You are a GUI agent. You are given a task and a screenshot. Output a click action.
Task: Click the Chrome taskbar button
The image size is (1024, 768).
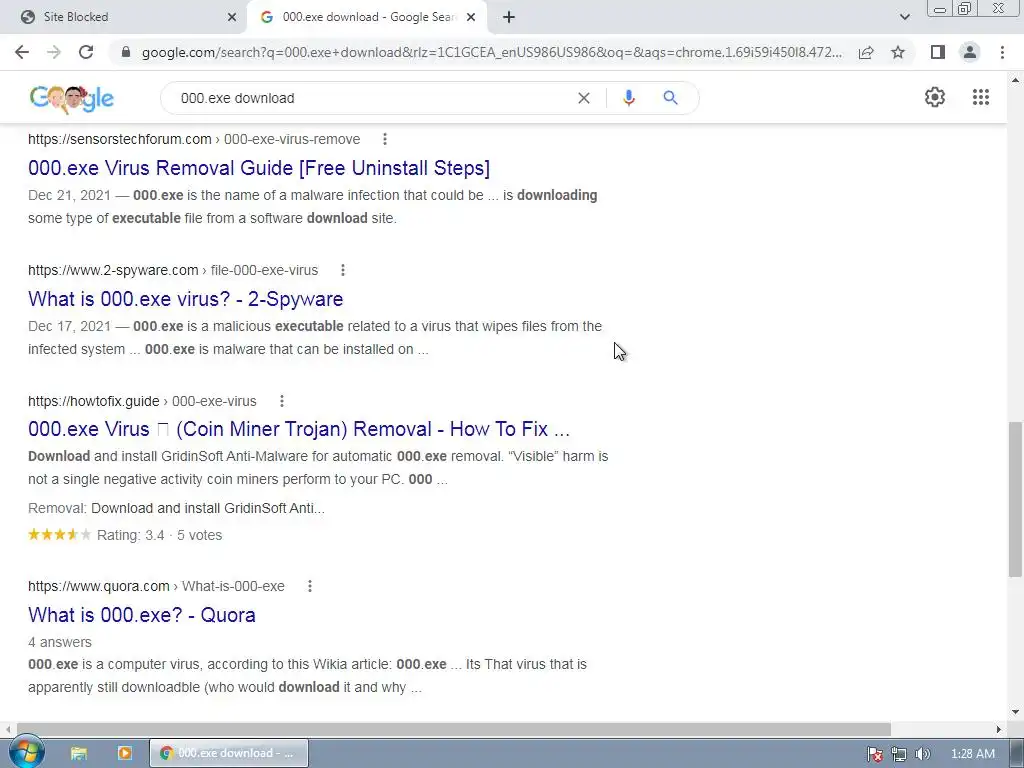point(229,754)
